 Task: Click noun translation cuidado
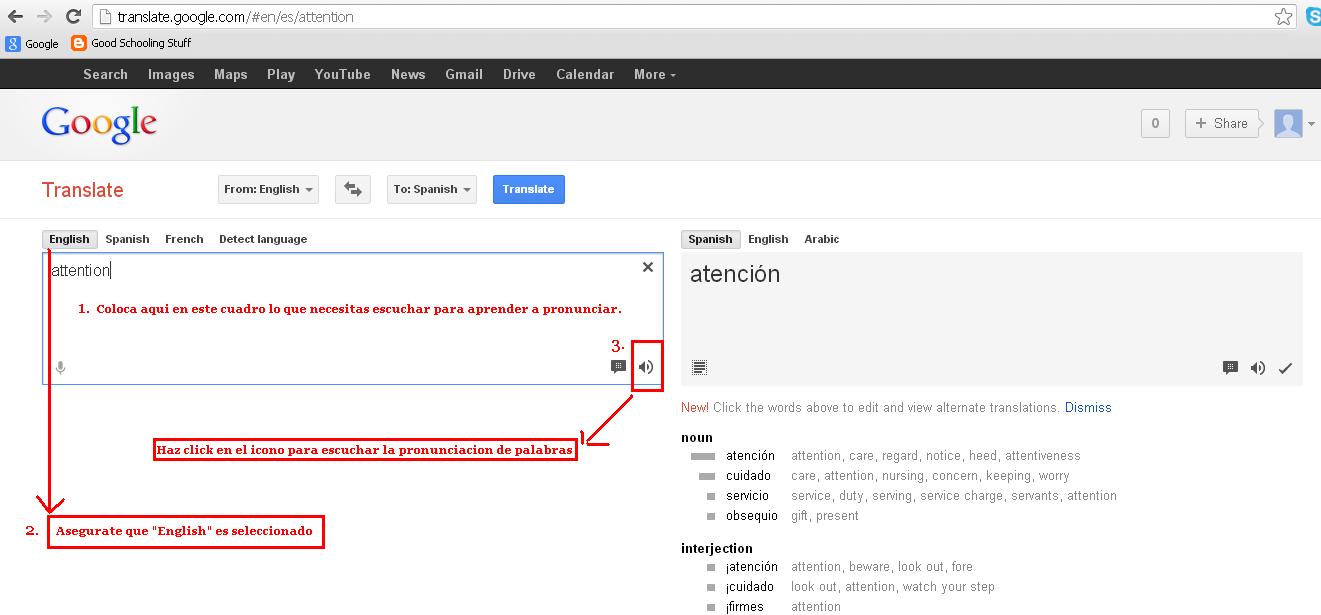748,476
